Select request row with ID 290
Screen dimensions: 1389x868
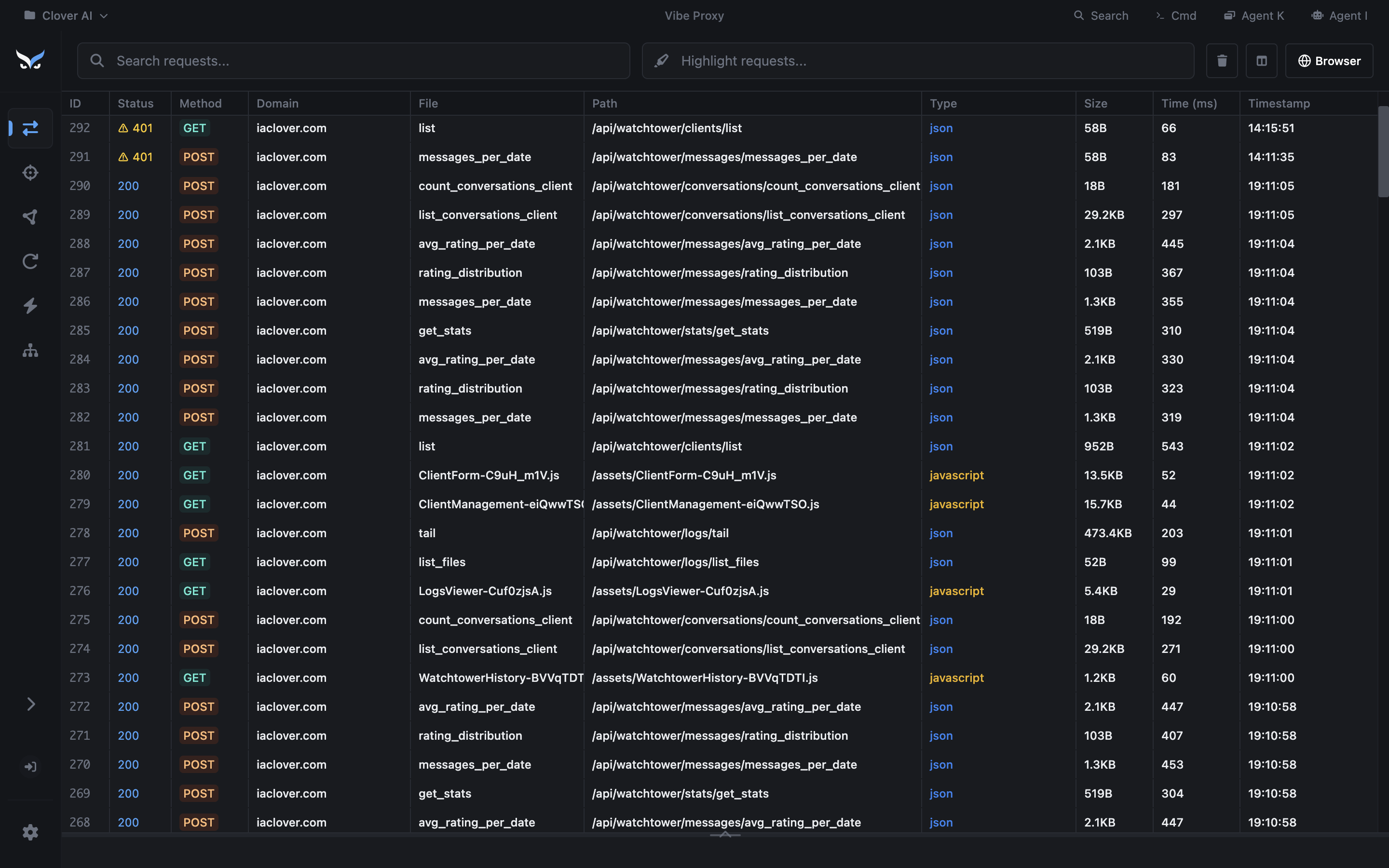pyautogui.click(x=719, y=186)
